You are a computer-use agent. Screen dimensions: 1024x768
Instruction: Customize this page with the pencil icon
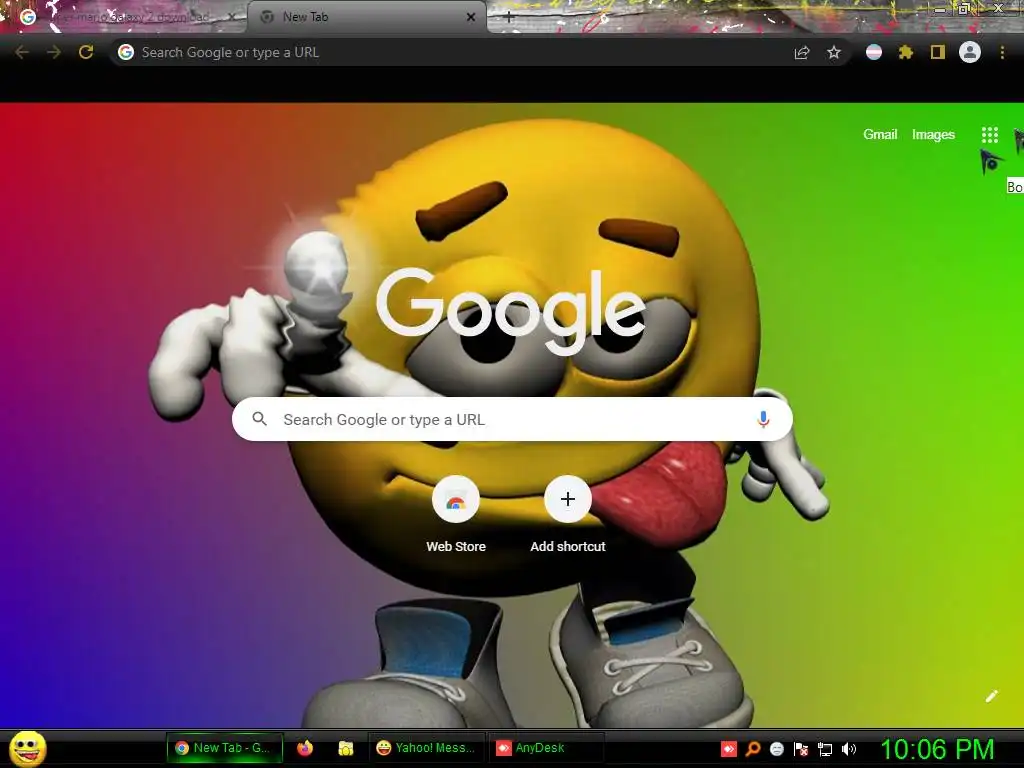(x=991, y=696)
